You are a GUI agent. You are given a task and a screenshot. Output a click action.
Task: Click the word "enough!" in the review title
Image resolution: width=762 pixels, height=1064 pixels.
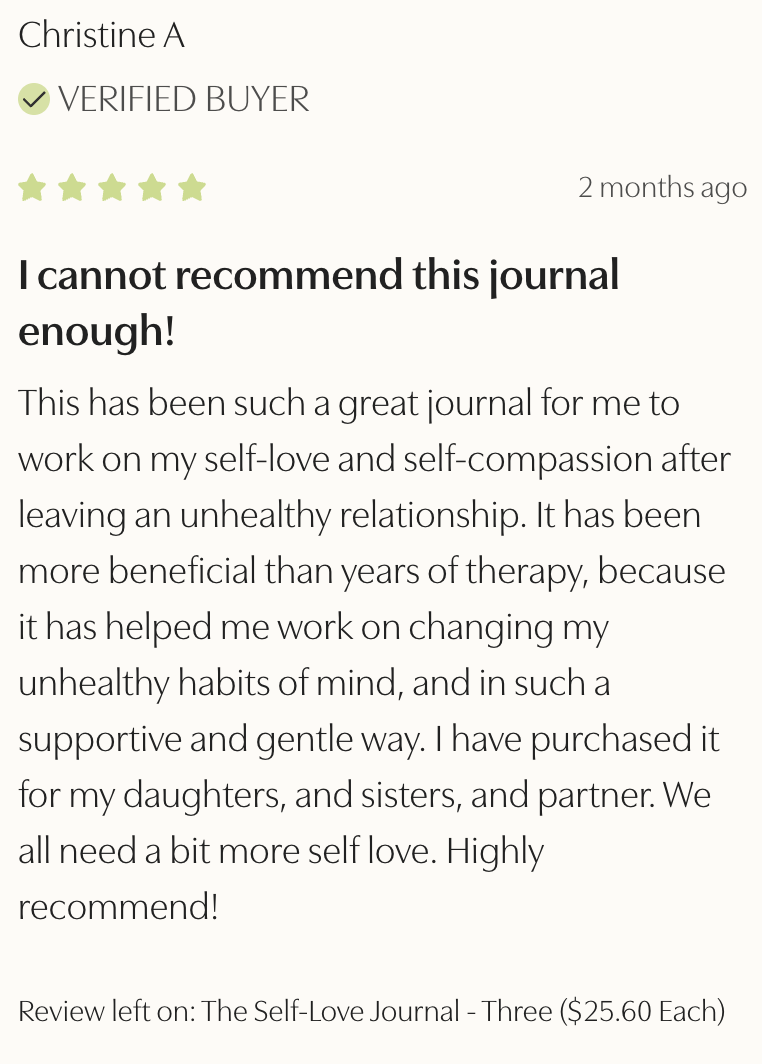coord(97,331)
